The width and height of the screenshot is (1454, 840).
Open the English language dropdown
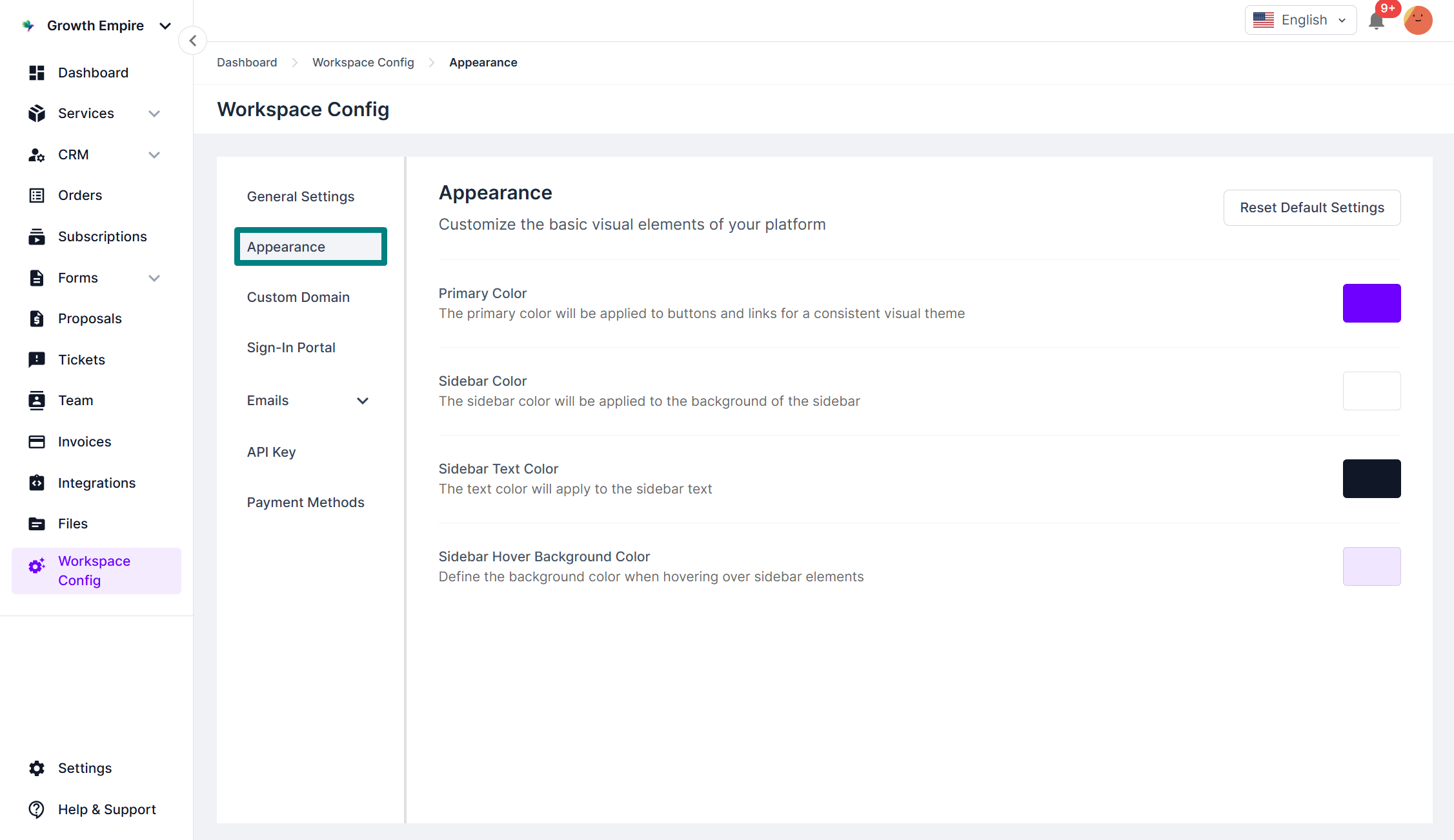click(x=1300, y=20)
